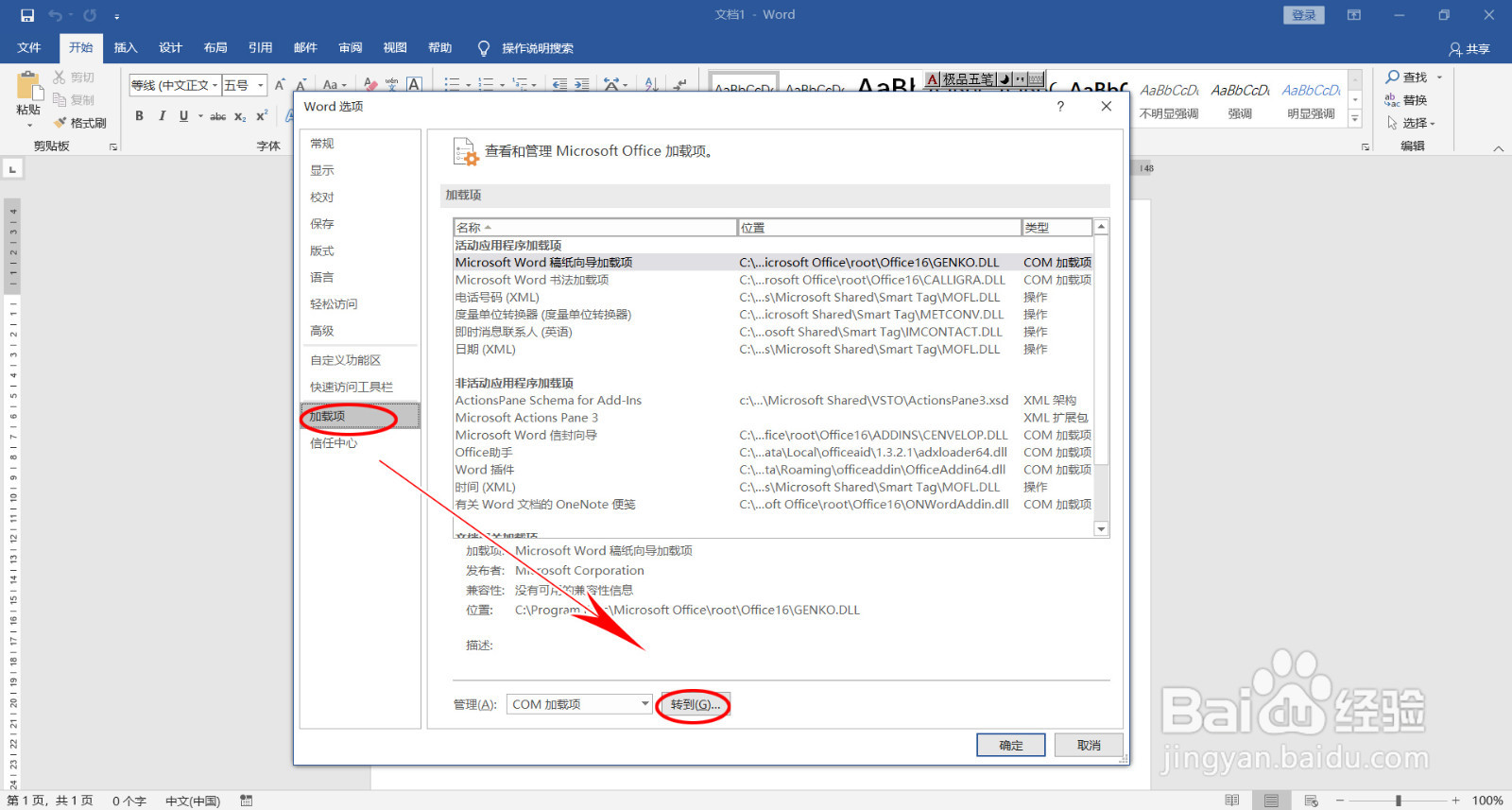
Task: Apply strikethrough formatting
Action: tap(218, 116)
